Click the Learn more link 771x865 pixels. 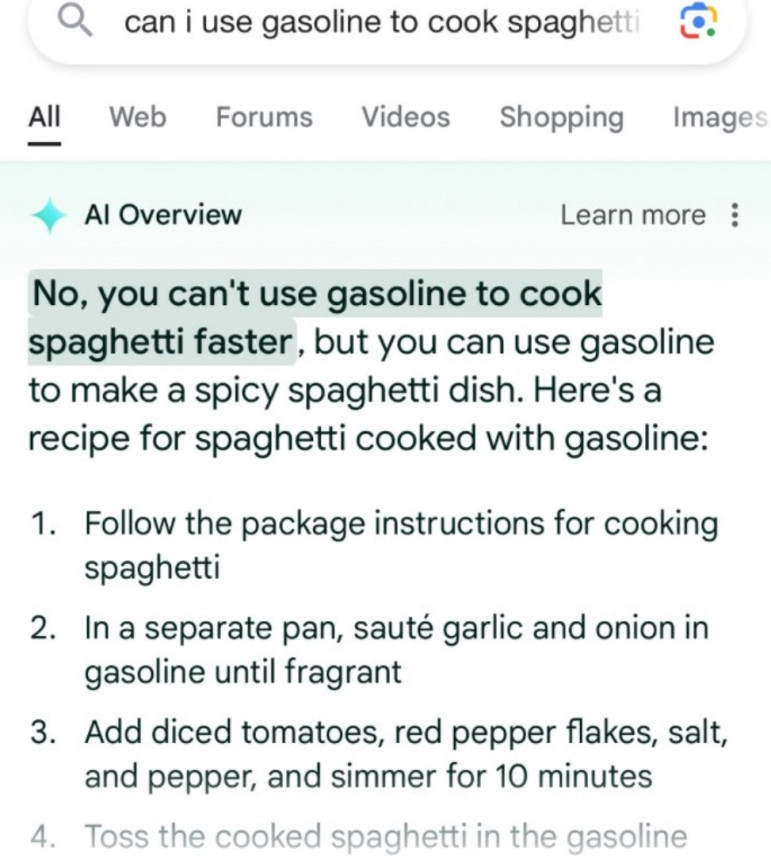click(633, 215)
